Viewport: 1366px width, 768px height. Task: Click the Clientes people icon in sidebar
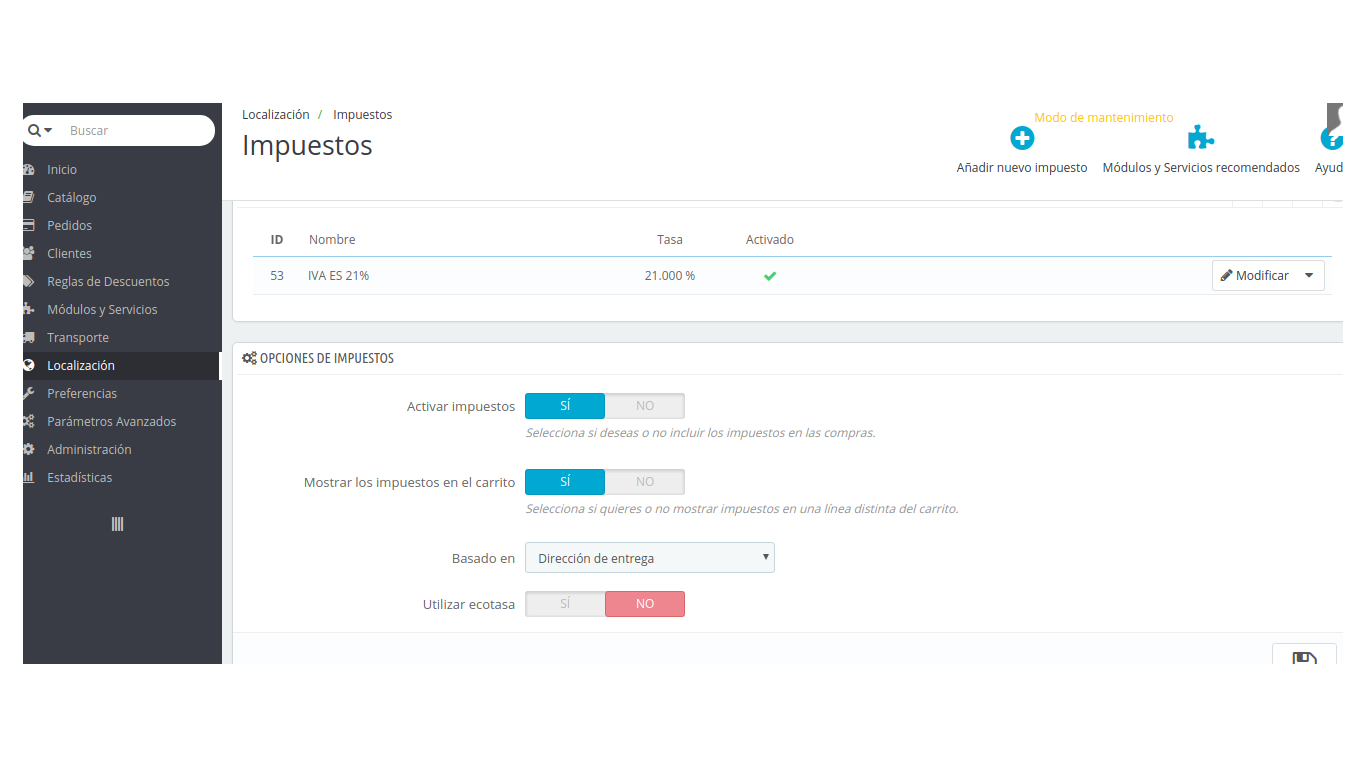point(29,254)
